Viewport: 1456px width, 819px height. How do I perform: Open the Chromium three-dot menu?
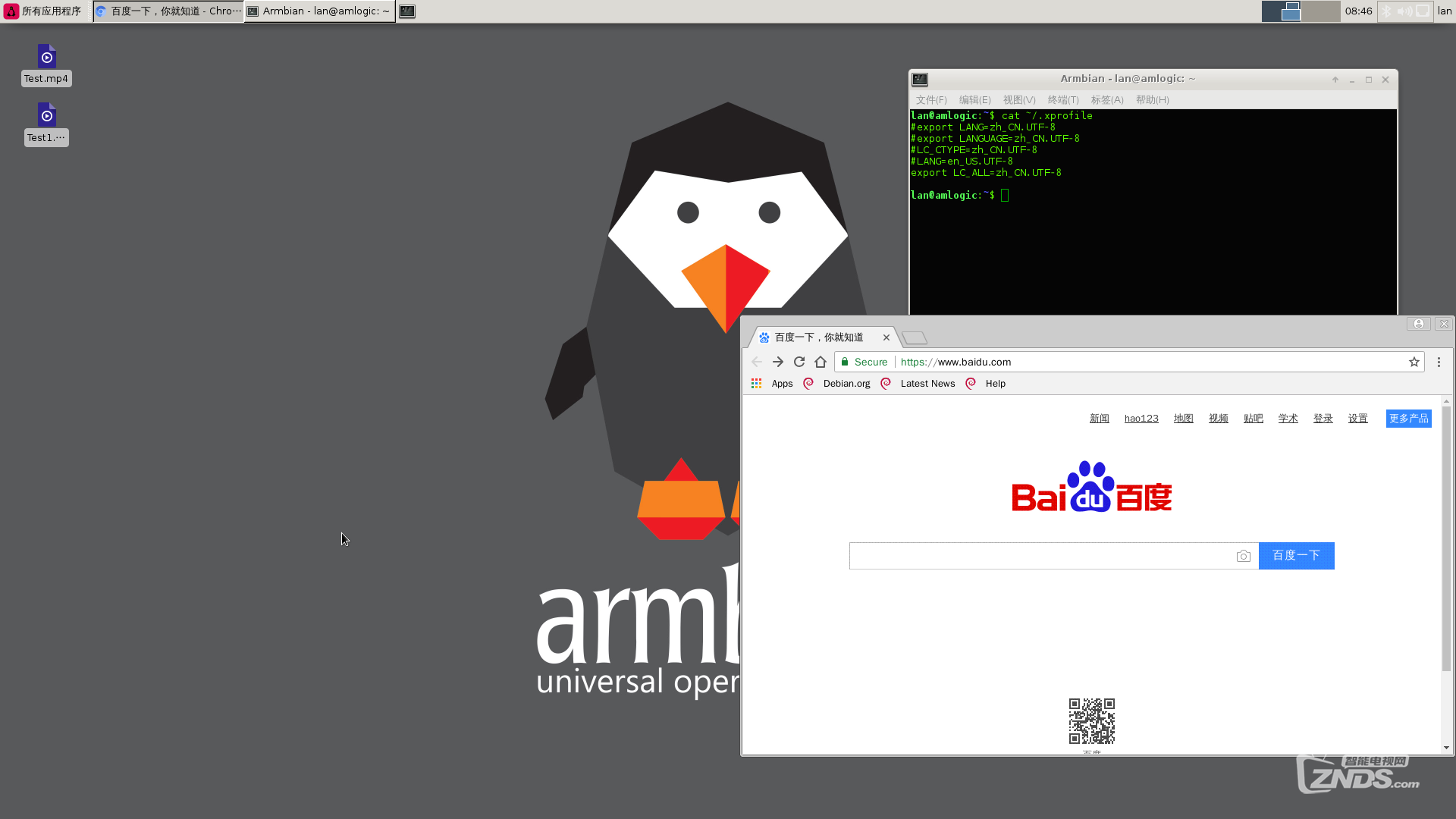(x=1439, y=362)
